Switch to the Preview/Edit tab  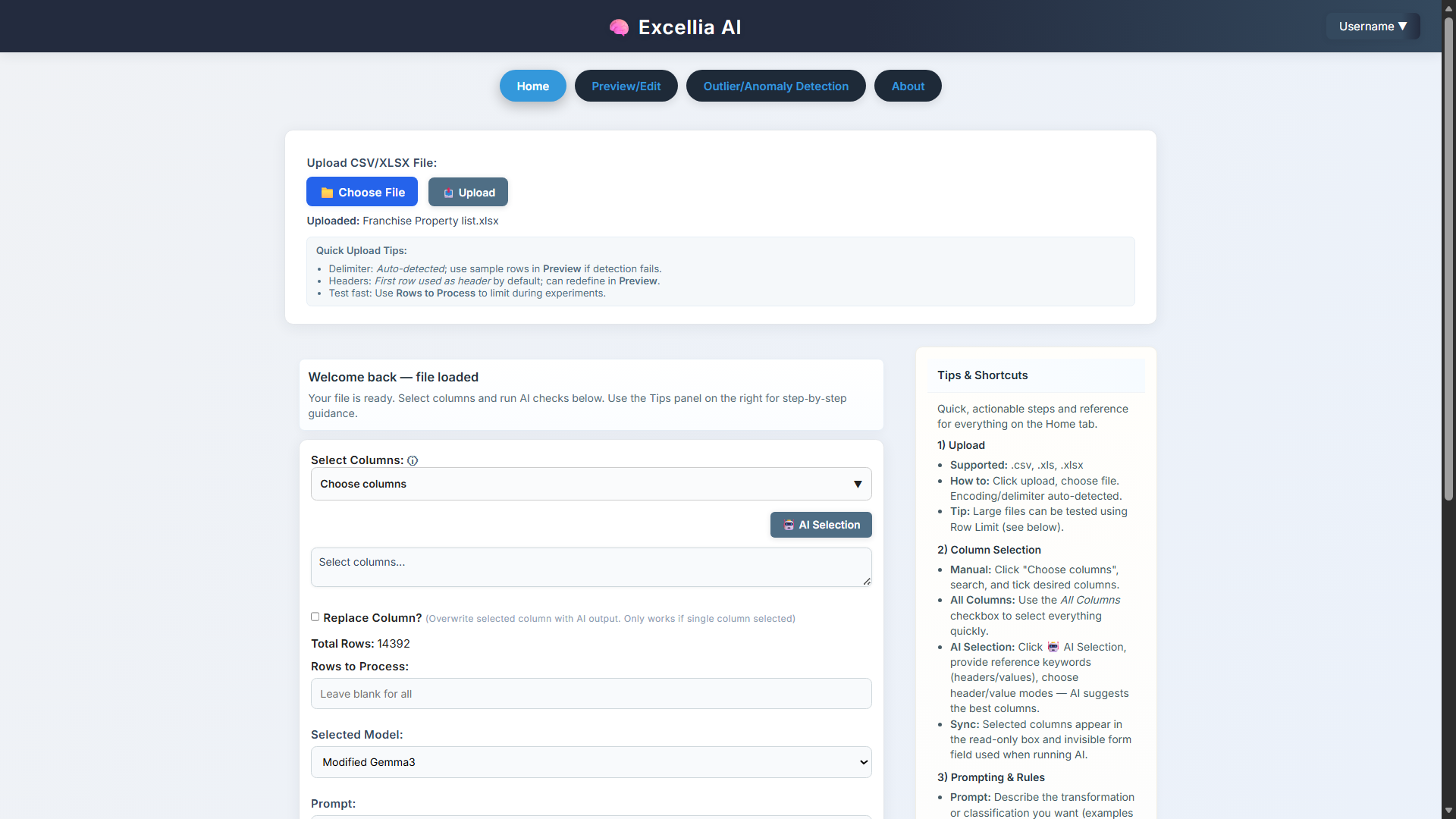pyautogui.click(x=626, y=86)
